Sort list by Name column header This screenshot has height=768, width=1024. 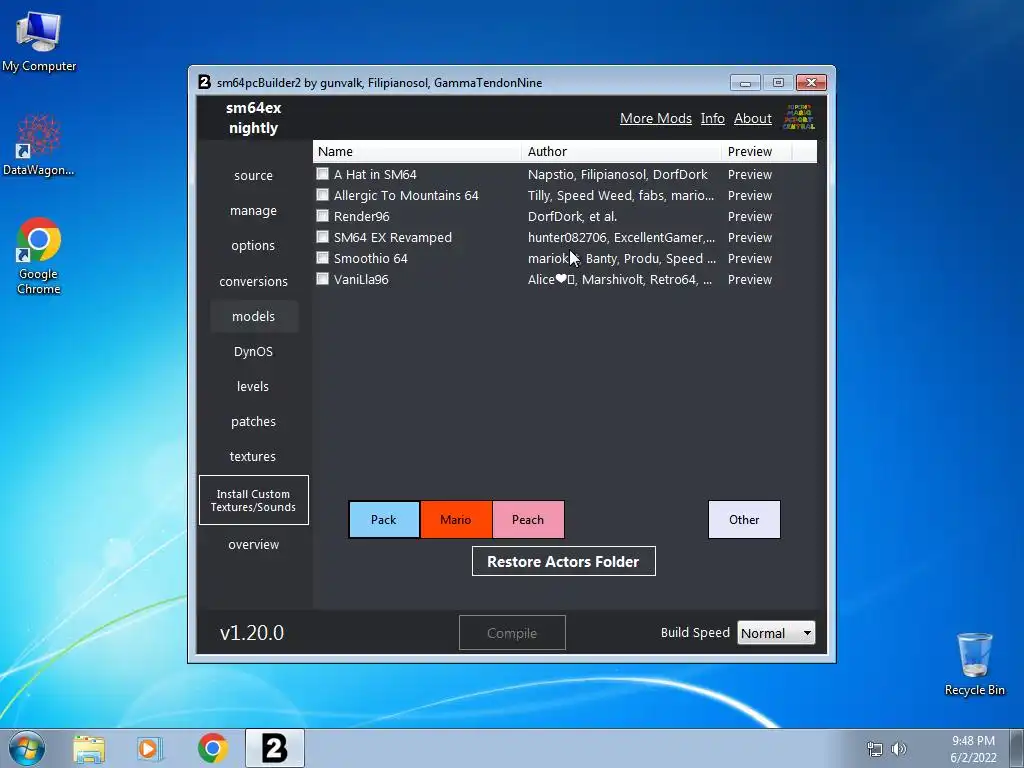(x=417, y=152)
